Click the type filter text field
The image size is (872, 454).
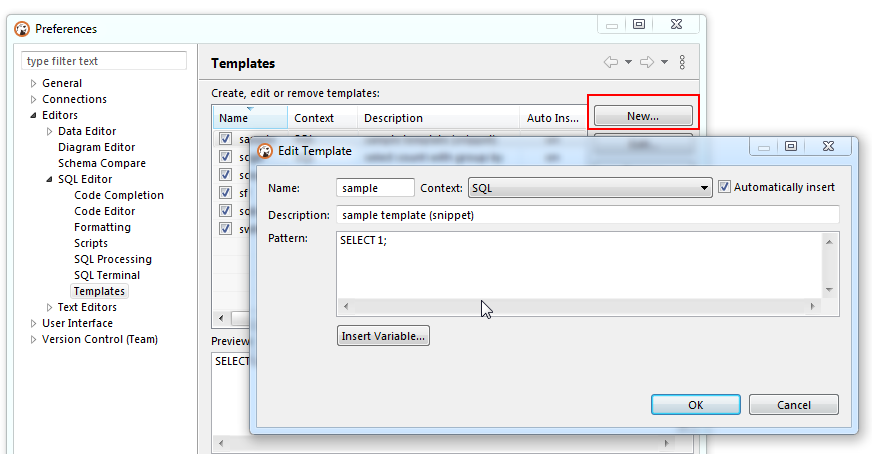[104, 61]
